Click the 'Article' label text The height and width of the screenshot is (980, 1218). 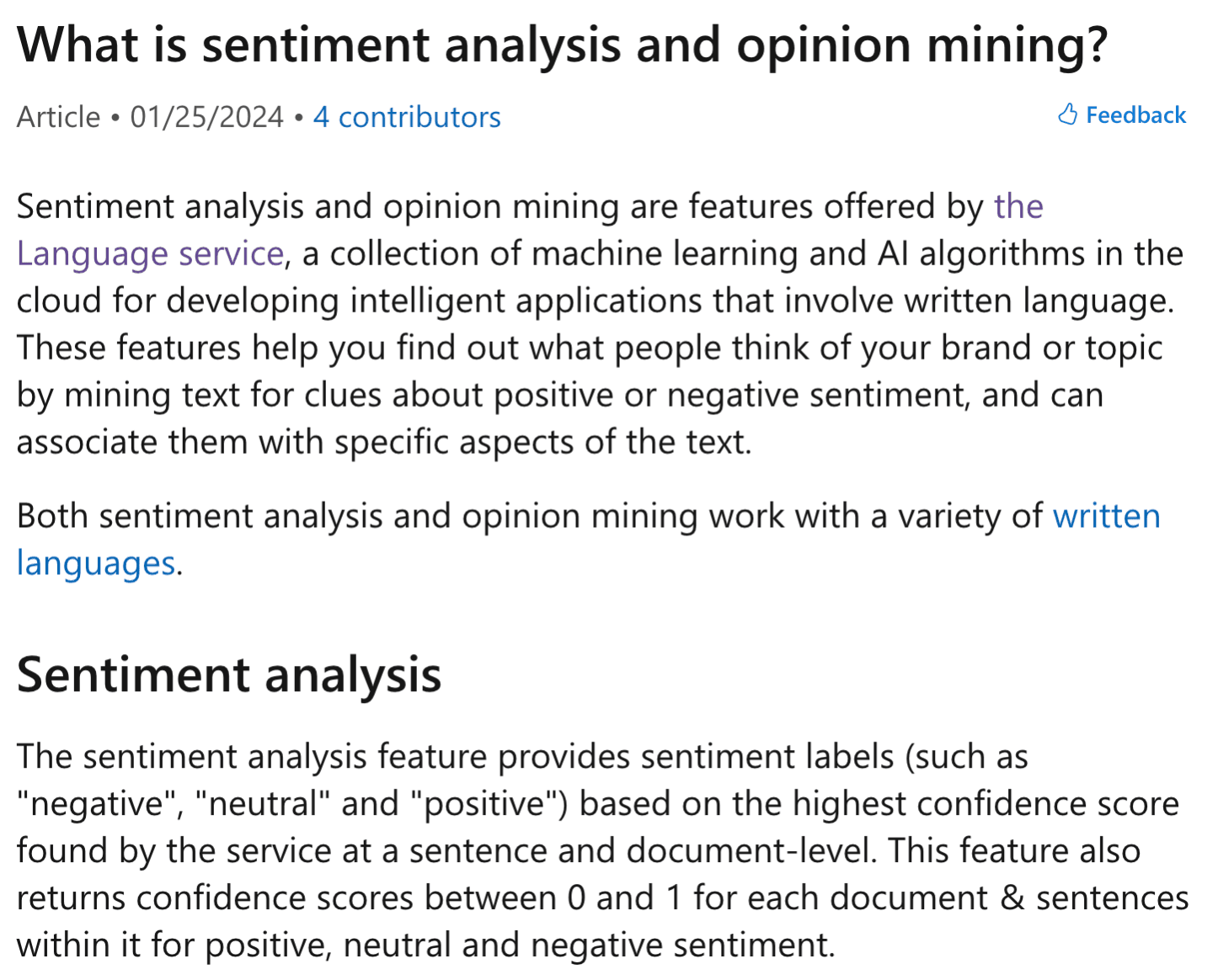[x=58, y=117]
